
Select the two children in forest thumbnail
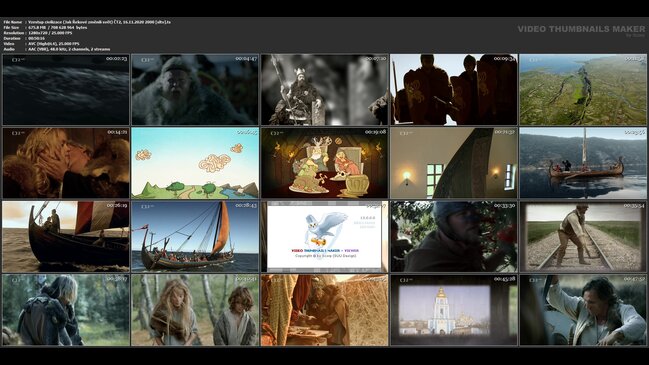pos(195,310)
